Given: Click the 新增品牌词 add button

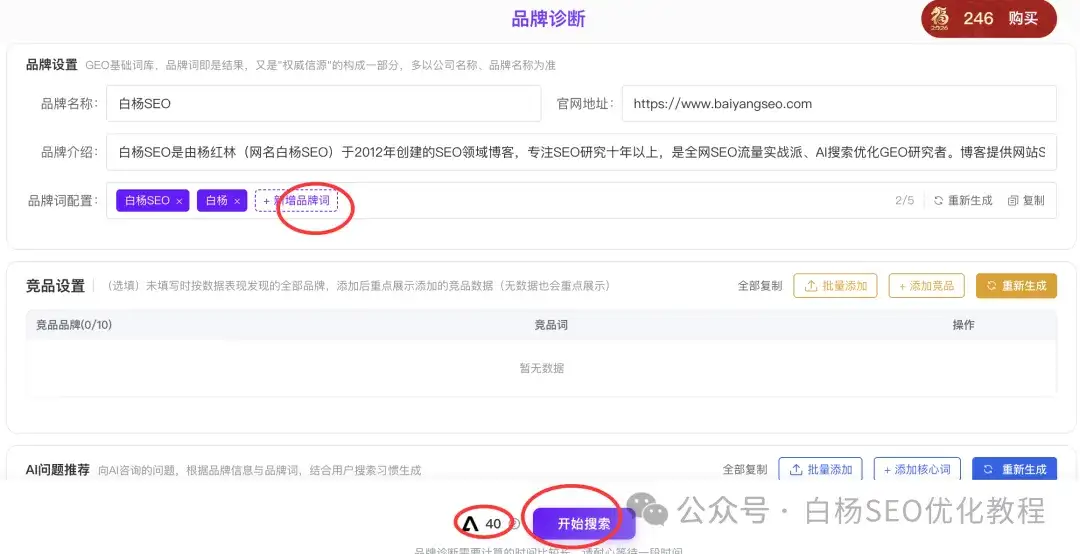Looking at the screenshot, I should pos(296,201).
